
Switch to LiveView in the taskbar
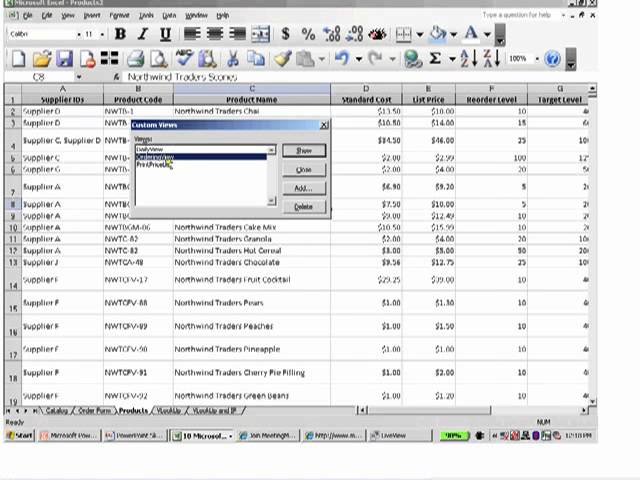(400, 436)
